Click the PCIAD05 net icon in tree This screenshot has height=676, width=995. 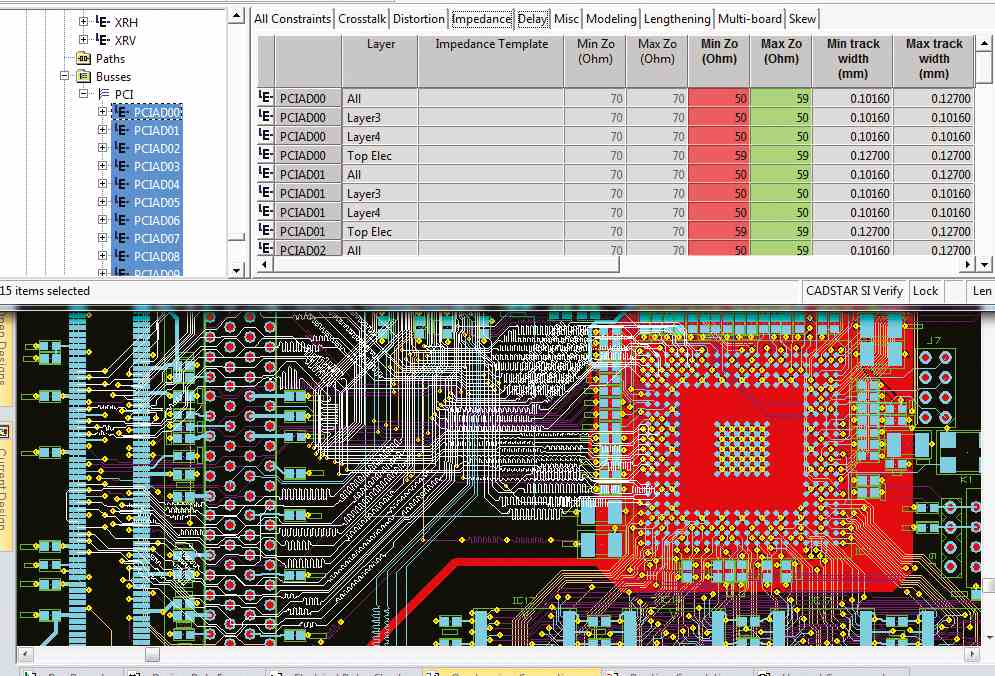tap(122, 202)
